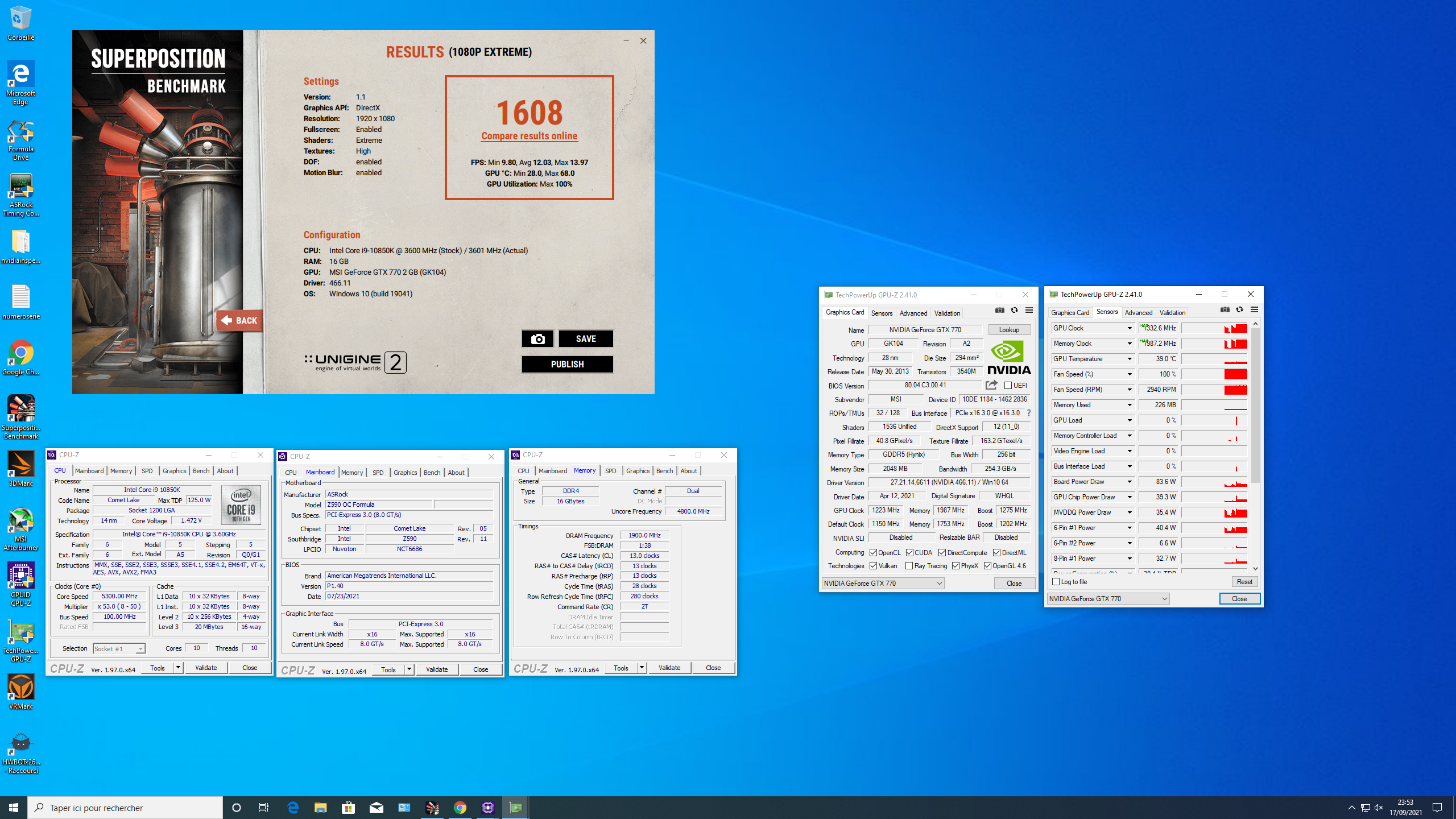Click refresh icon in GPU-Z Graphics Card window
Viewport: 1456px width, 819px height.
(1014, 311)
